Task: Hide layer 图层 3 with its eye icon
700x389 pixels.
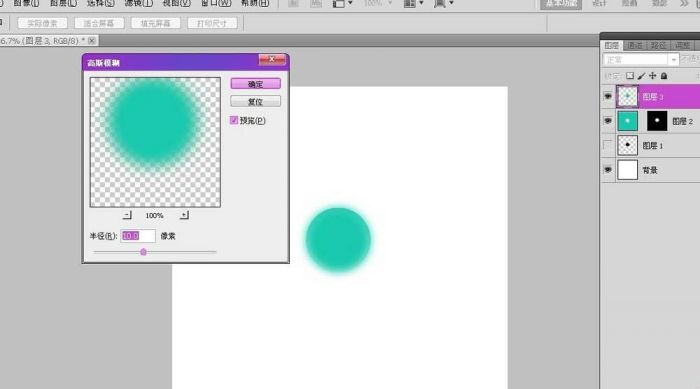Action: click(608, 96)
